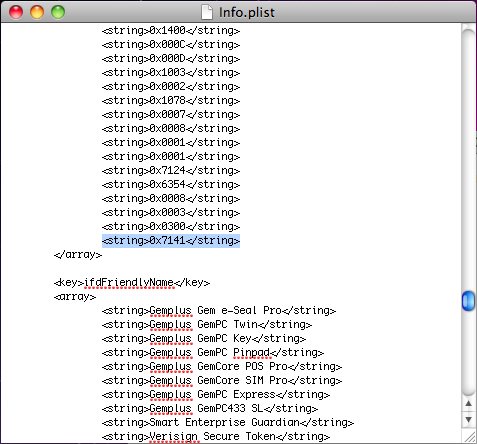Click the Gemplus GemPC Twin line
Image resolution: width=477 pixels, height=444 pixels.
[207, 325]
